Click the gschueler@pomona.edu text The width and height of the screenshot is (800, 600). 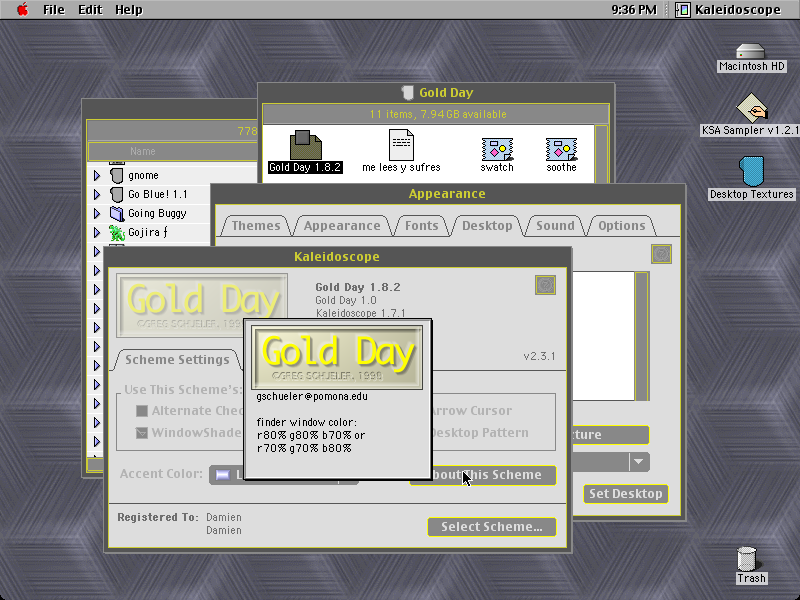click(x=312, y=396)
